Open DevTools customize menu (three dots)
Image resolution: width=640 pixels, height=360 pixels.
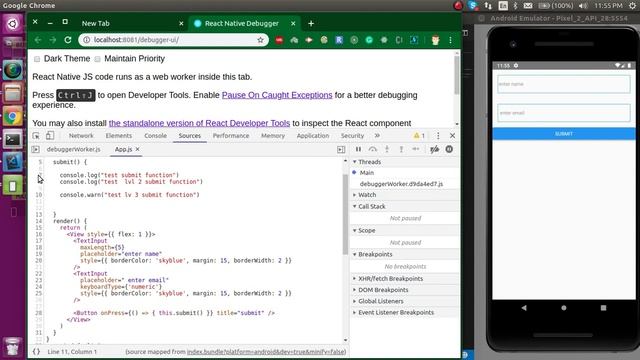click(x=438, y=136)
